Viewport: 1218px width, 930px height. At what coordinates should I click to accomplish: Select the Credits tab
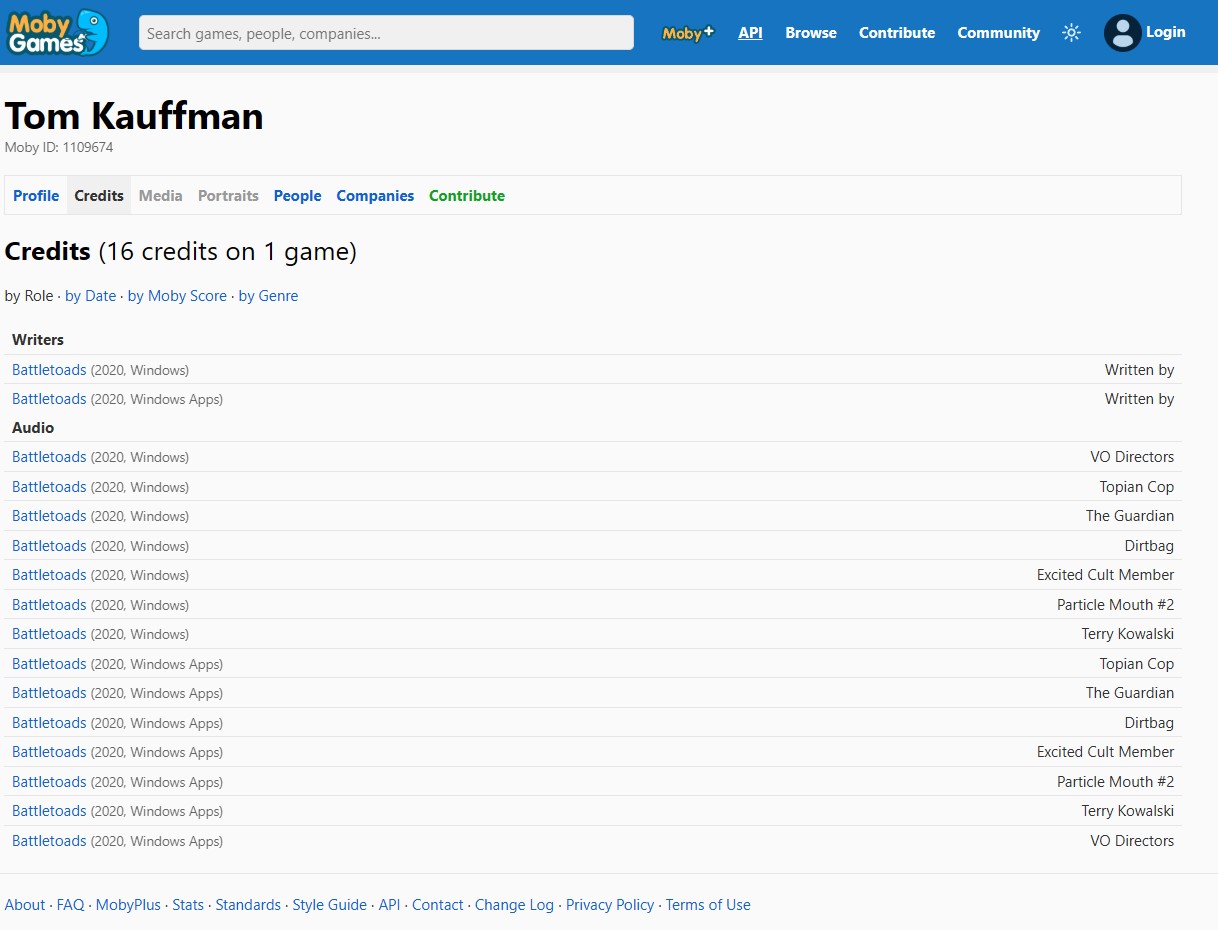pyautogui.click(x=99, y=196)
